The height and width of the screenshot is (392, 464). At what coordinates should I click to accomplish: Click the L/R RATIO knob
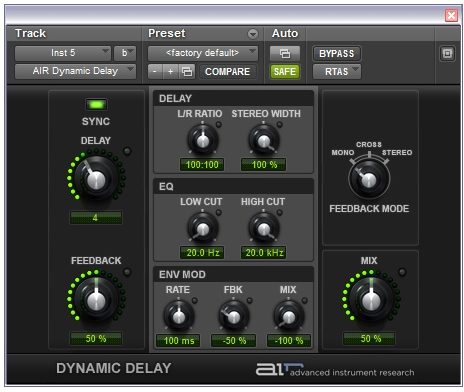[x=203, y=140]
